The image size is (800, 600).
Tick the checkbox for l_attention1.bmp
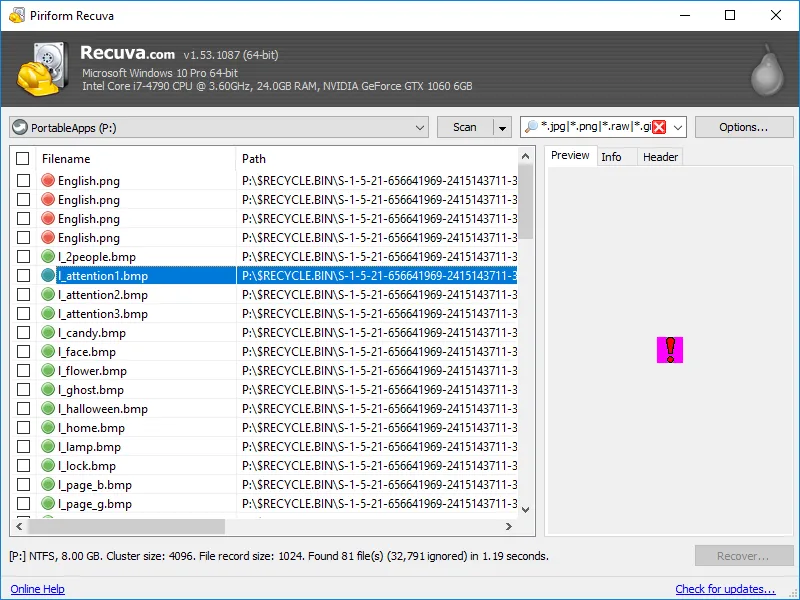[x=23, y=276]
